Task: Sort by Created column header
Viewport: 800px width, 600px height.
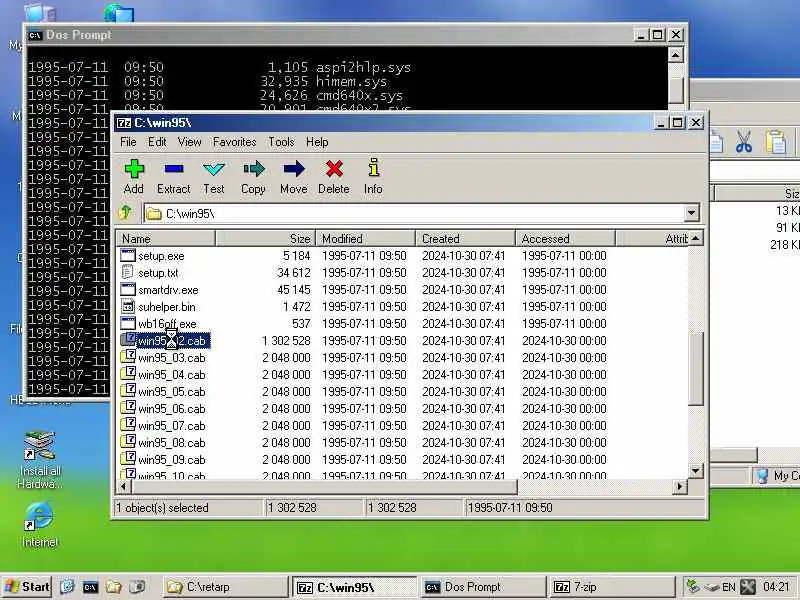Action: pos(465,238)
